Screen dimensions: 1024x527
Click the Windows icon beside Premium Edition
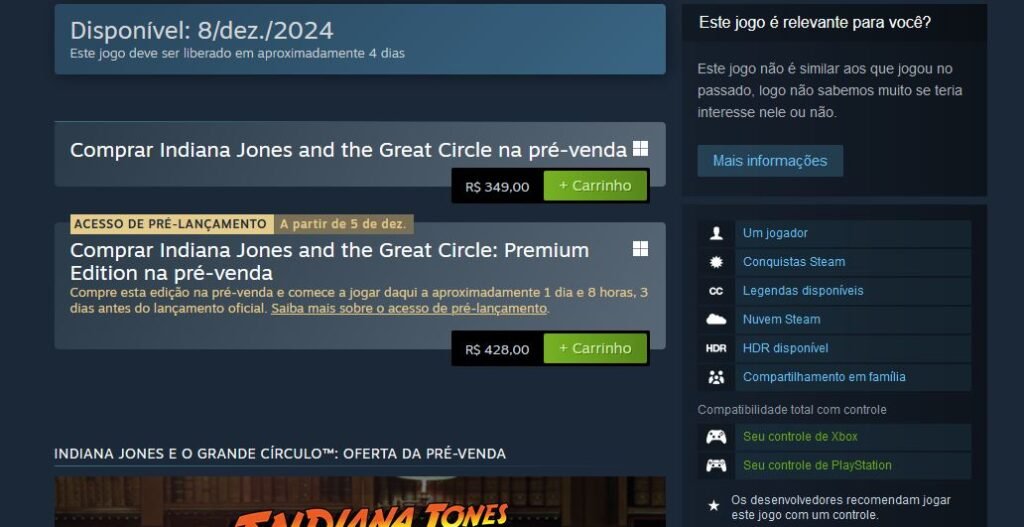(640, 249)
